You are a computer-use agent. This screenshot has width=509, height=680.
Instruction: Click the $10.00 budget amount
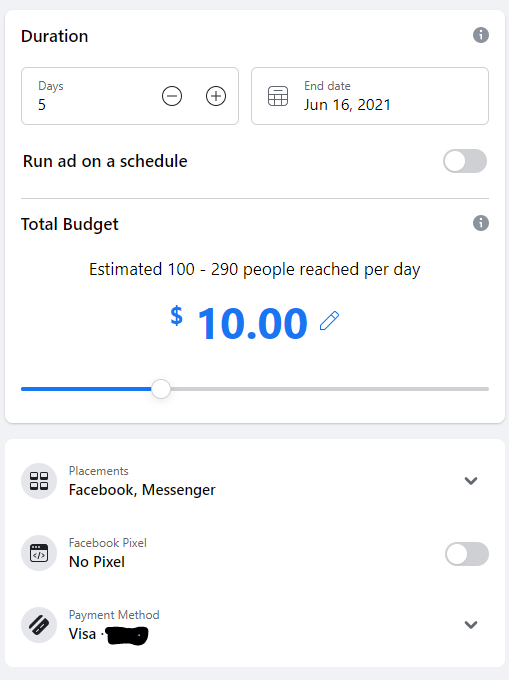tap(239, 323)
